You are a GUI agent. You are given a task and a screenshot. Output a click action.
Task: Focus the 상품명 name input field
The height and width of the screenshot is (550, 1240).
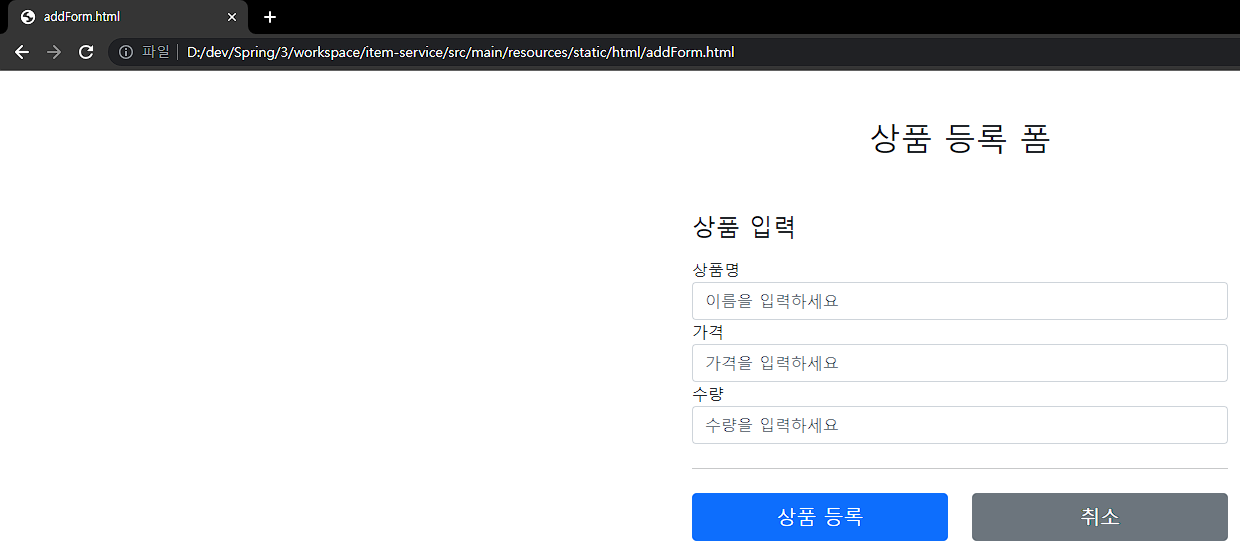point(960,301)
